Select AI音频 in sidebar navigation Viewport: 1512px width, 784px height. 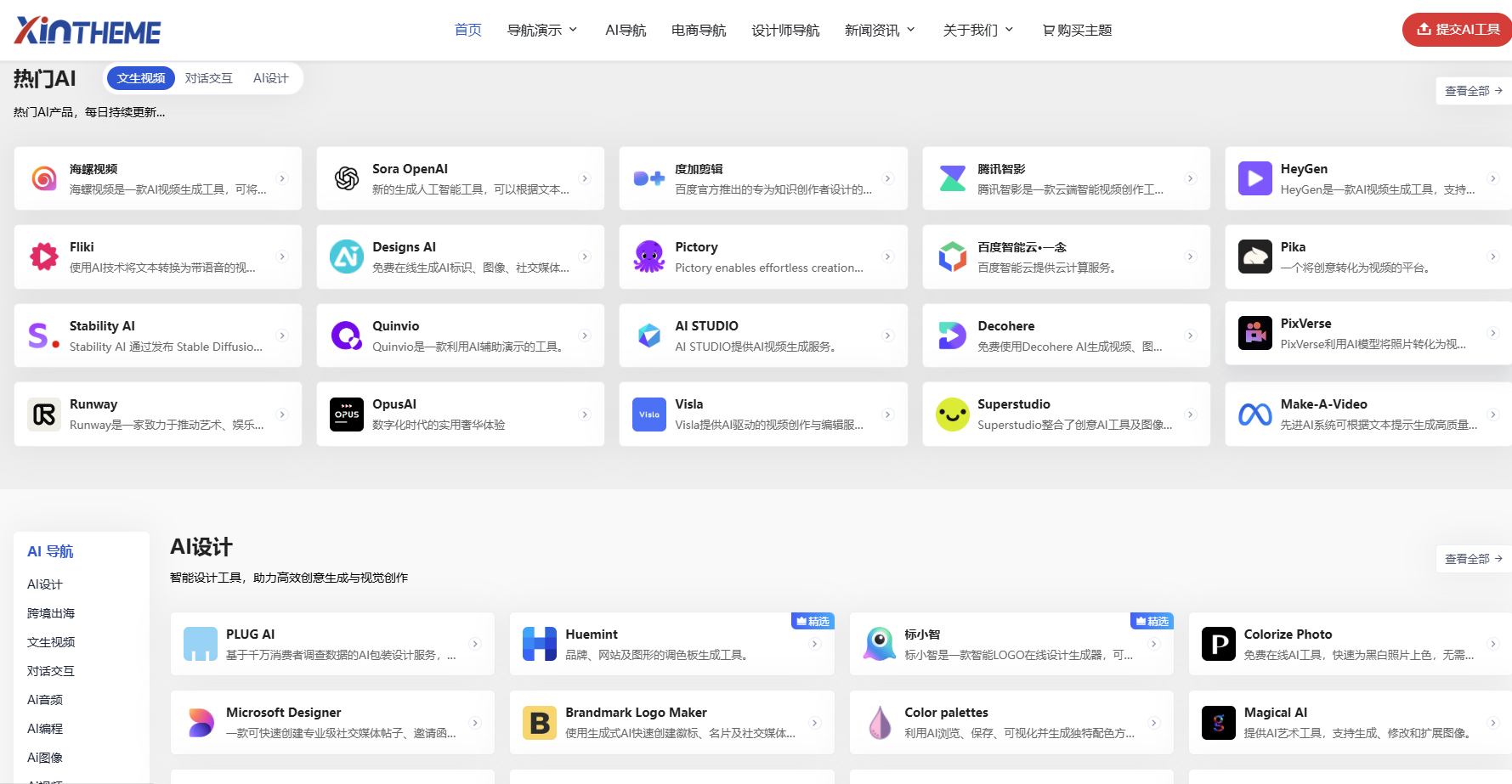45,700
